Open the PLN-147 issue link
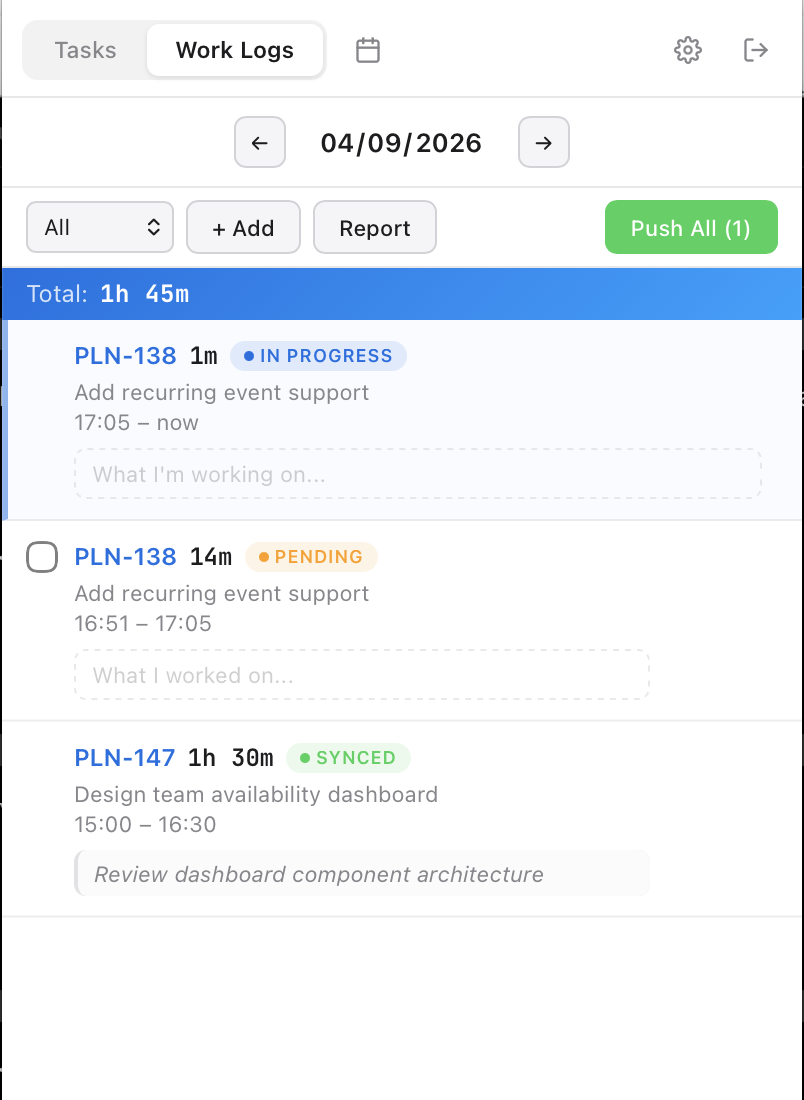 pos(125,758)
